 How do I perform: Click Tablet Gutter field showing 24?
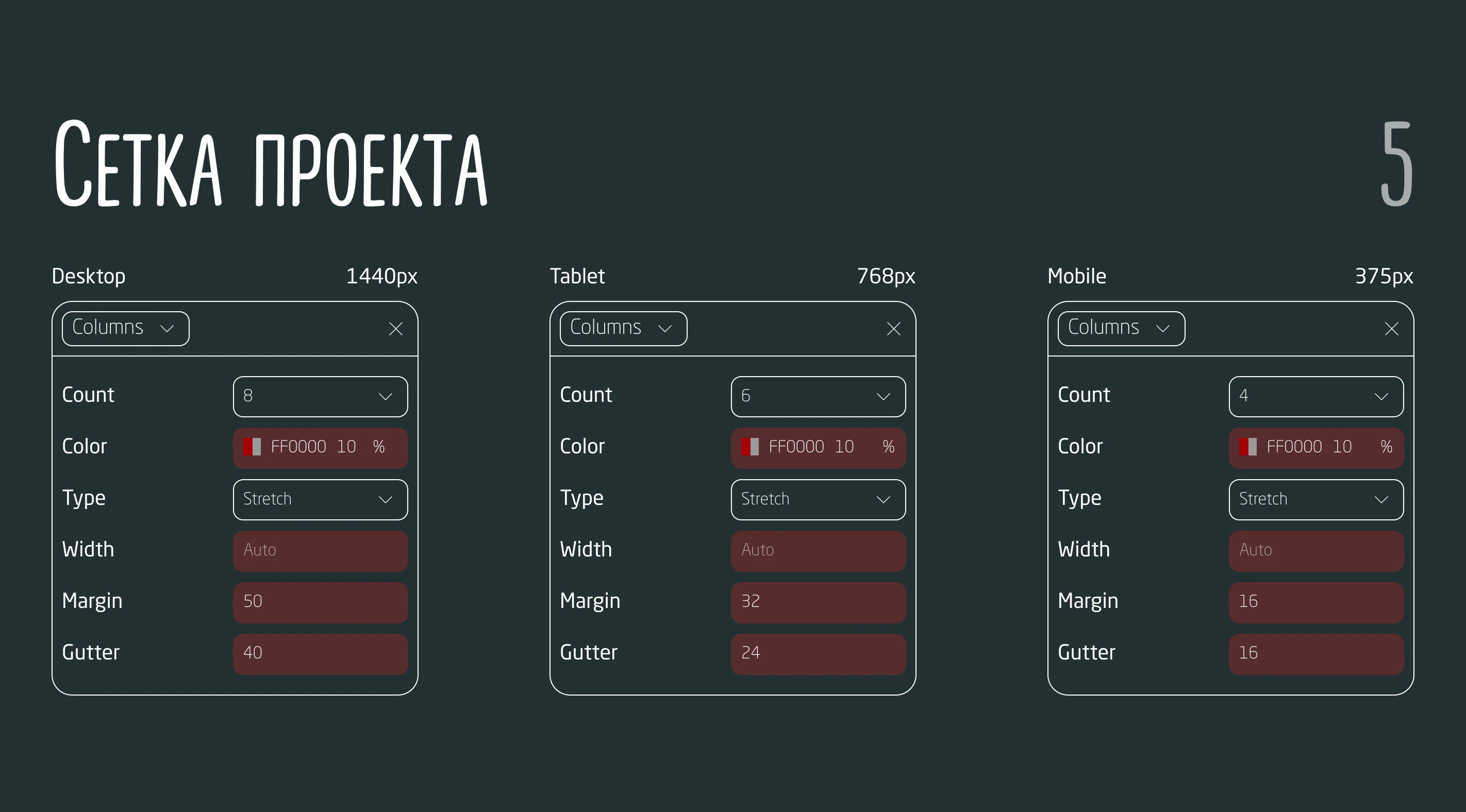click(x=818, y=653)
